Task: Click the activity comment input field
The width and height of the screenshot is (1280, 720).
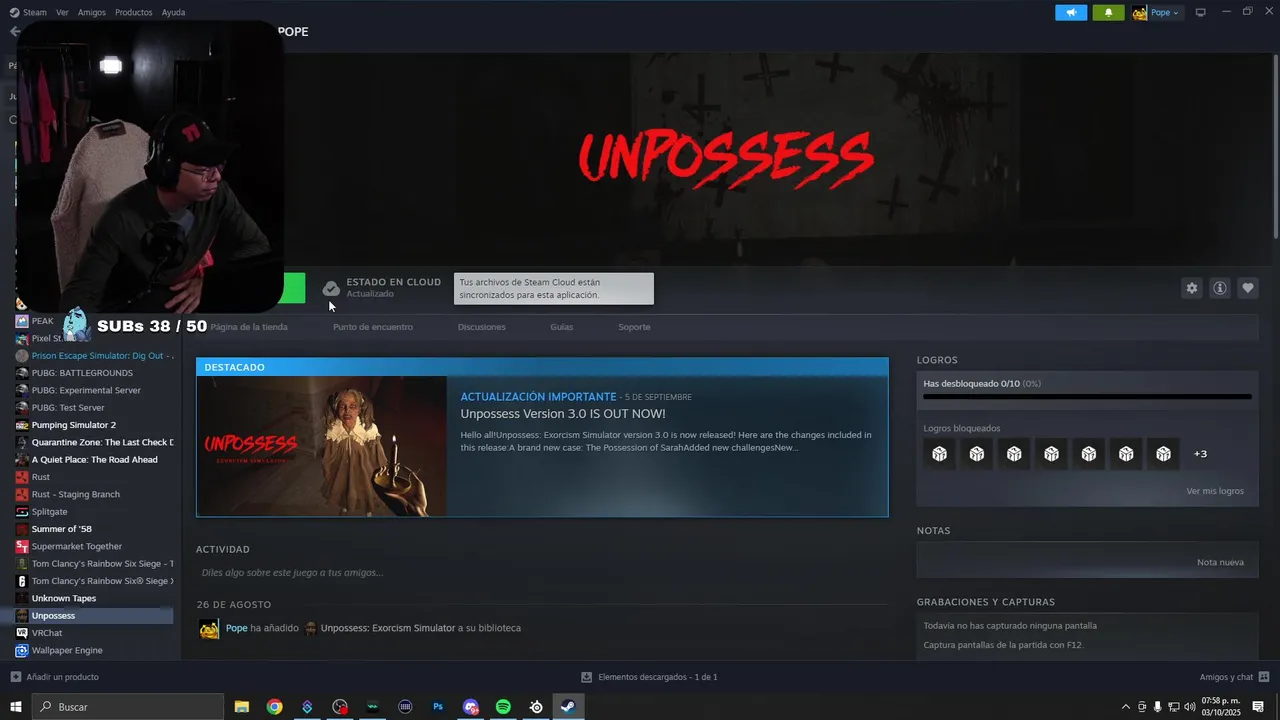Action: [x=542, y=573]
